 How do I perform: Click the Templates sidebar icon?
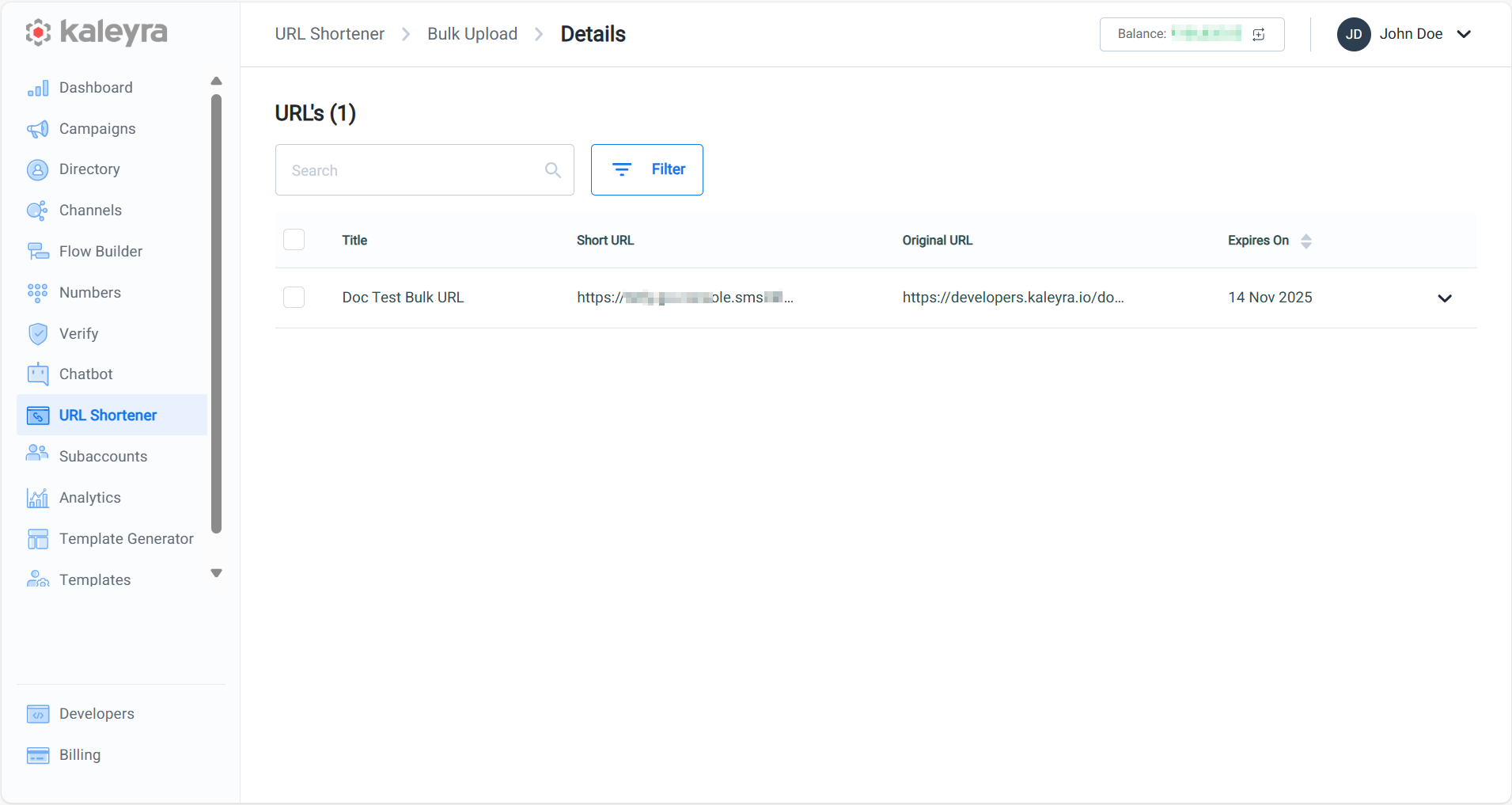pyautogui.click(x=38, y=579)
